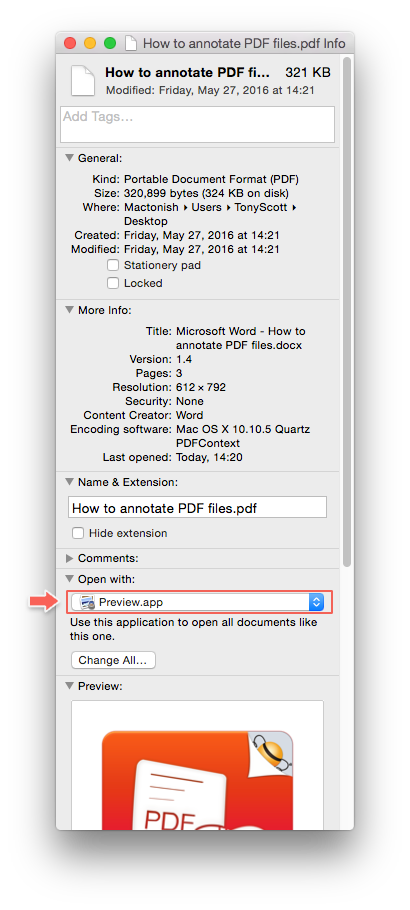Click the Preview.app icon in dropdown

click(88, 602)
